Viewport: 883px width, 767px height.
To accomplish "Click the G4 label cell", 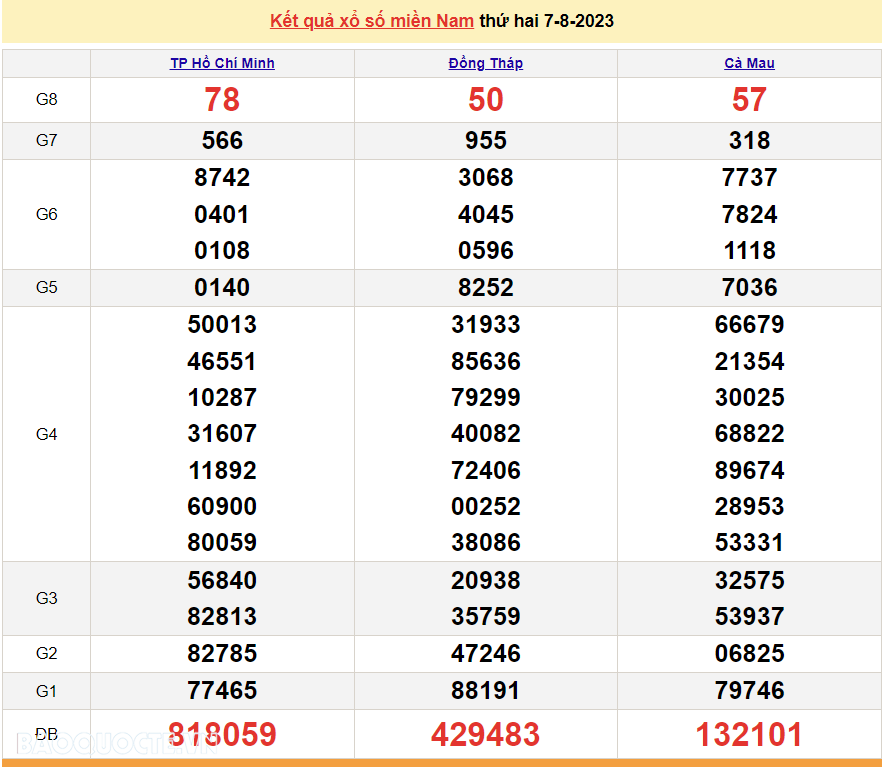I will tap(47, 434).
